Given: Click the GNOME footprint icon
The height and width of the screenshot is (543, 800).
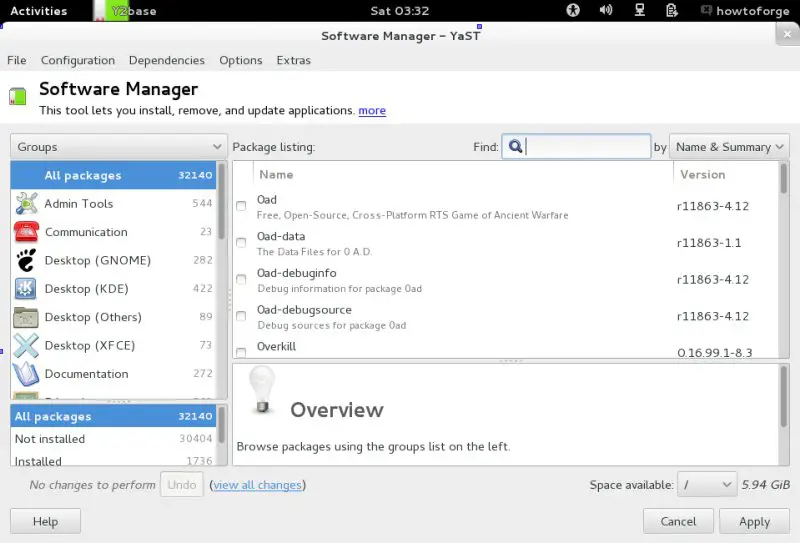Looking at the screenshot, I should (26, 260).
